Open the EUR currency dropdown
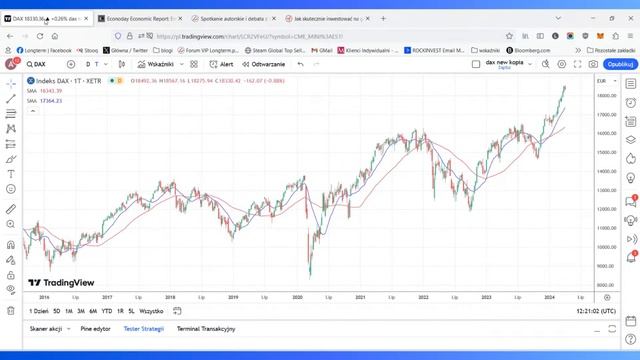 click(x=607, y=81)
